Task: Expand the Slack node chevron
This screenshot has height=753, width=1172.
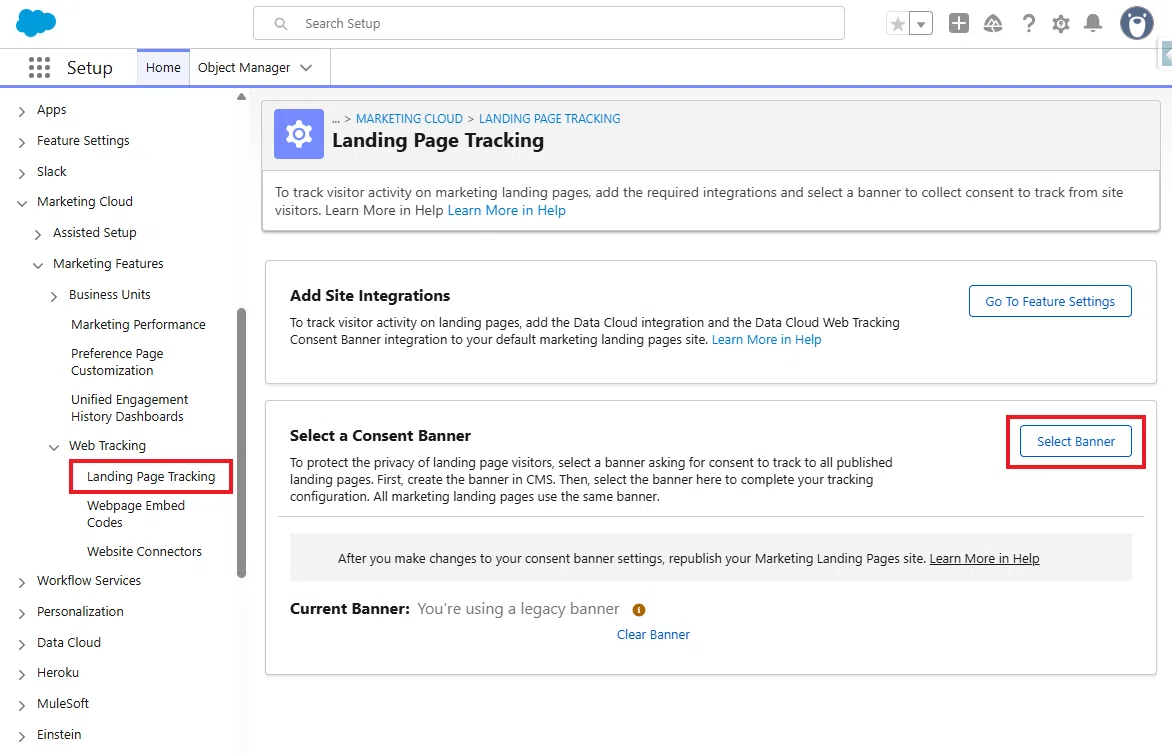Action: coord(22,173)
